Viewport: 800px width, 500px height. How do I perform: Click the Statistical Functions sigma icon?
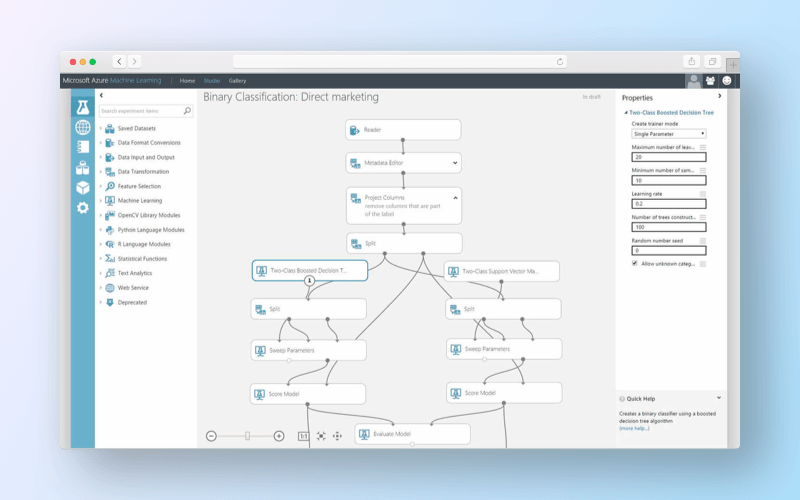[x=110, y=259]
